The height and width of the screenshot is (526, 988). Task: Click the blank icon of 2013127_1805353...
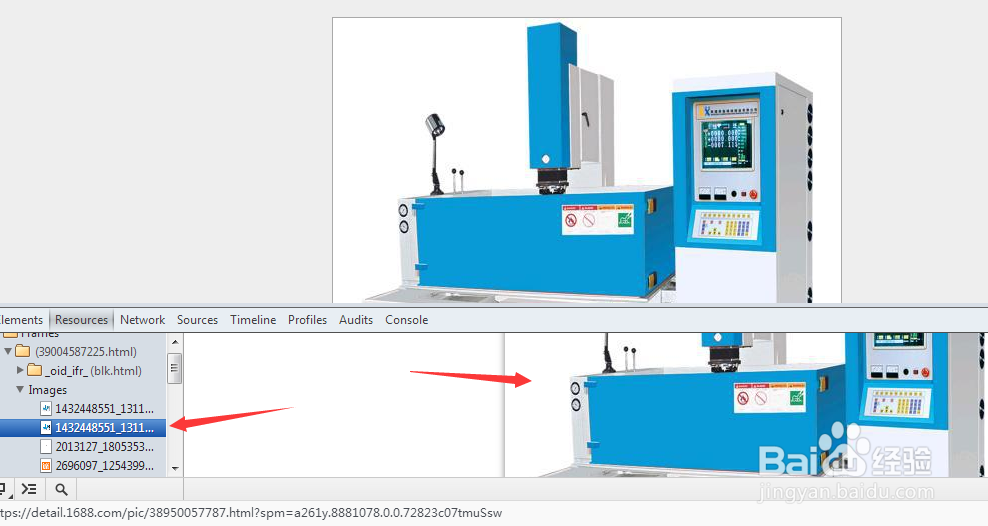coord(45,447)
